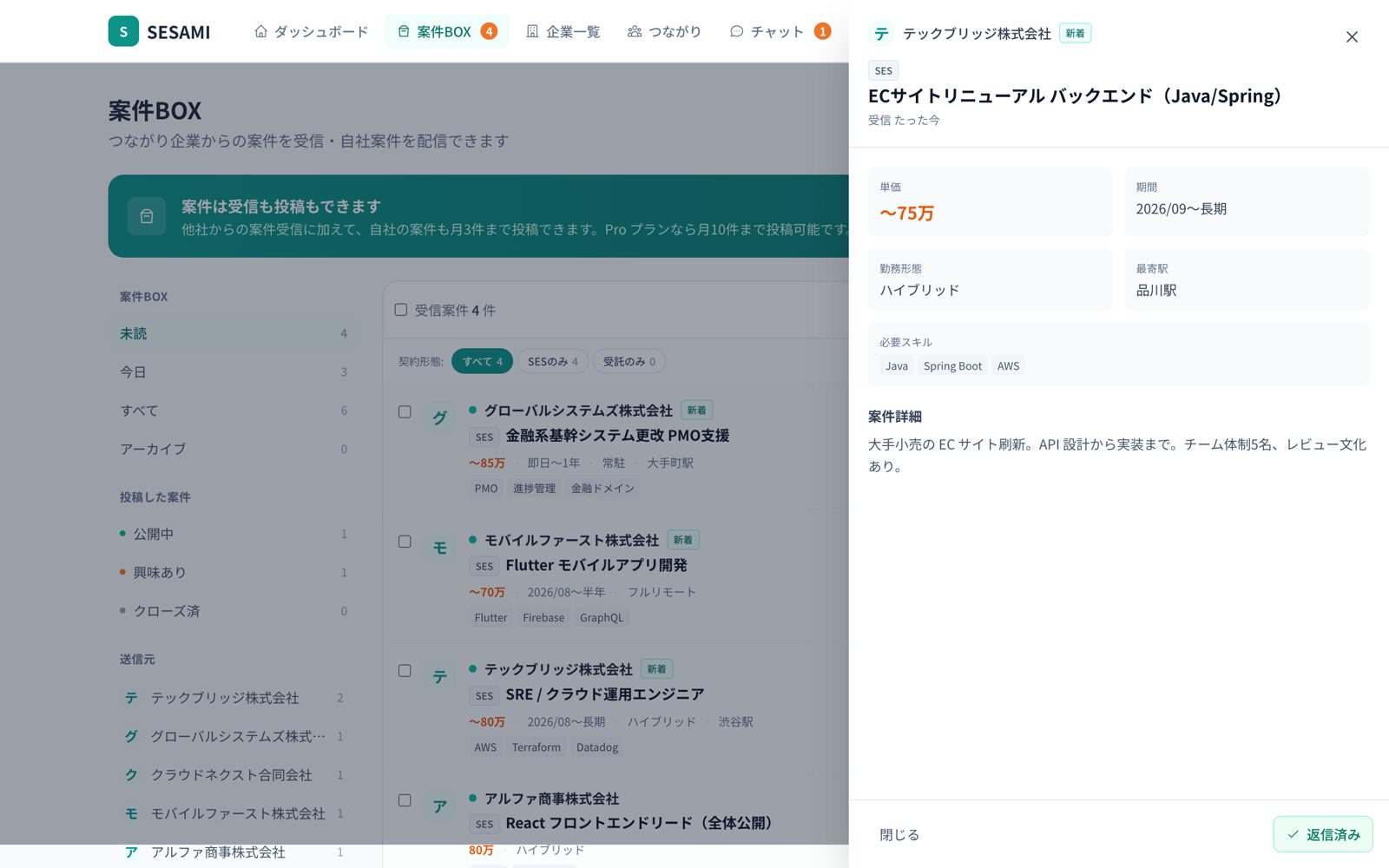Check the アルファ商事 row checkbox
Screen dimensions: 1389x868
point(405,799)
